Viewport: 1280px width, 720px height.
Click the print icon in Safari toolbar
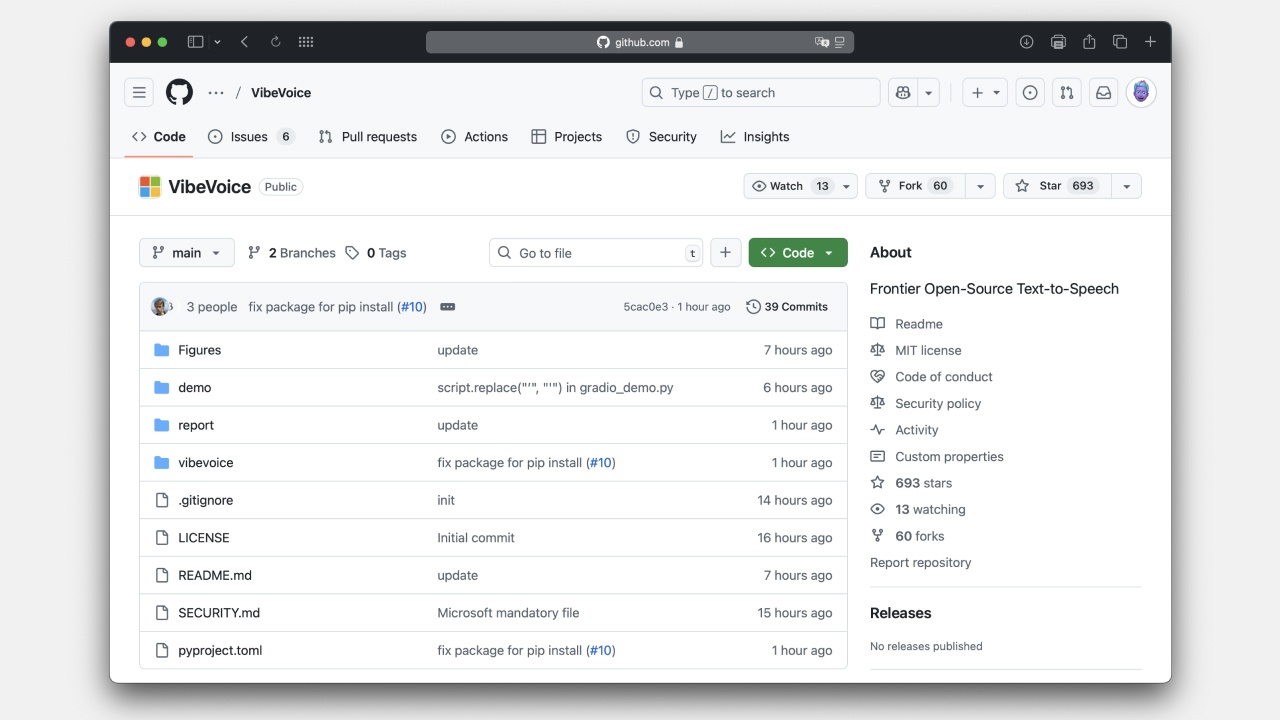point(1058,42)
